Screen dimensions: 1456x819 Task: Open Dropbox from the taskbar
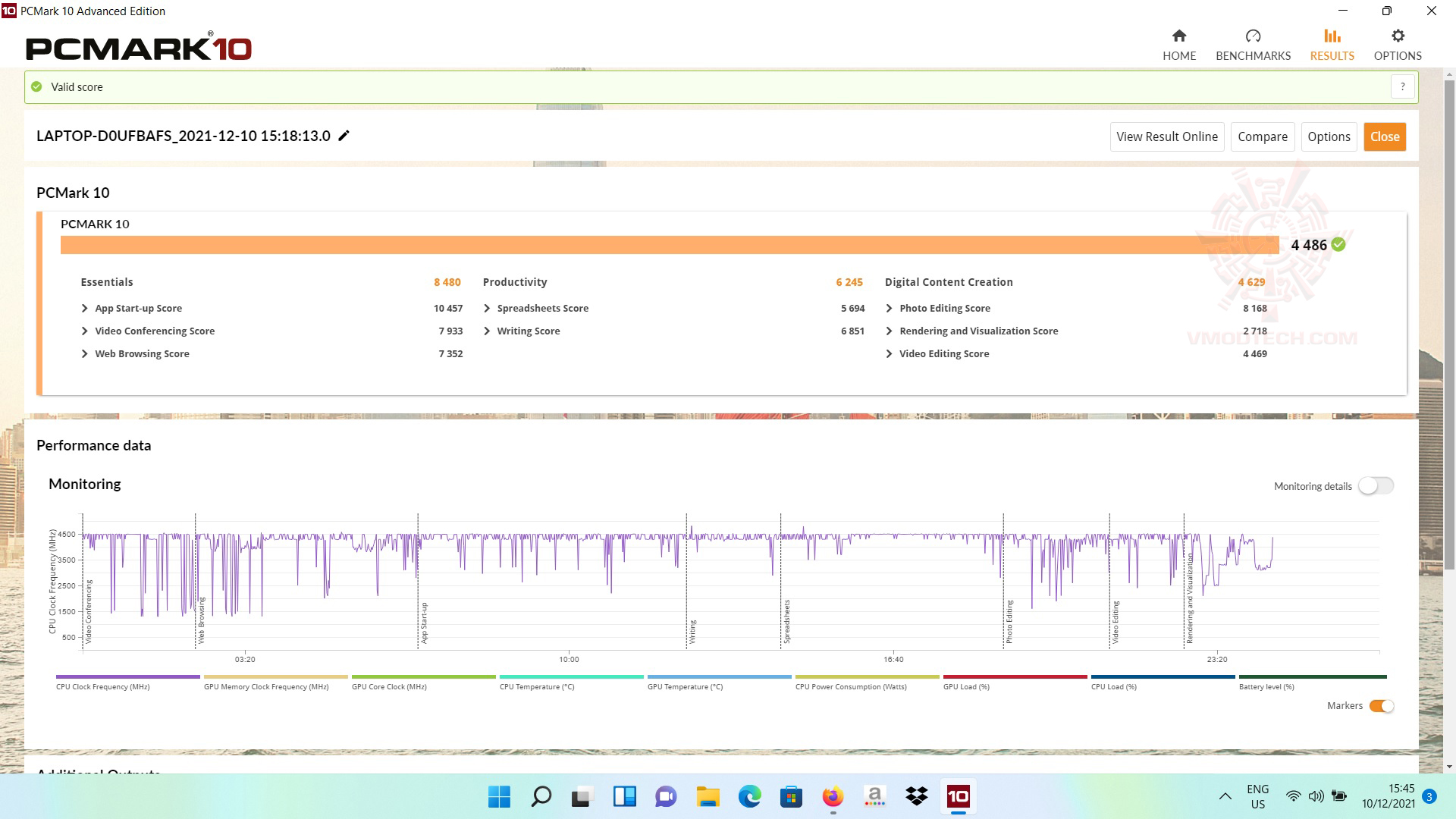pyautogui.click(x=916, y=796)
